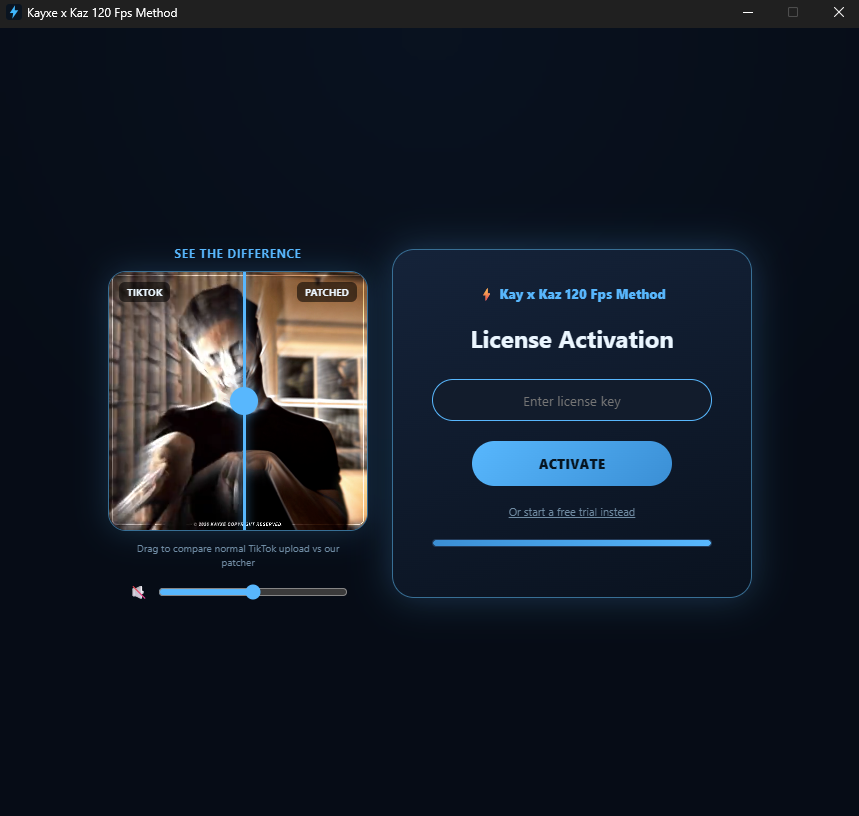The width and height of the screenshot is (859, 816).
Task: Minimize the Kayxe x Kaz window
Action: coord(748,13)
